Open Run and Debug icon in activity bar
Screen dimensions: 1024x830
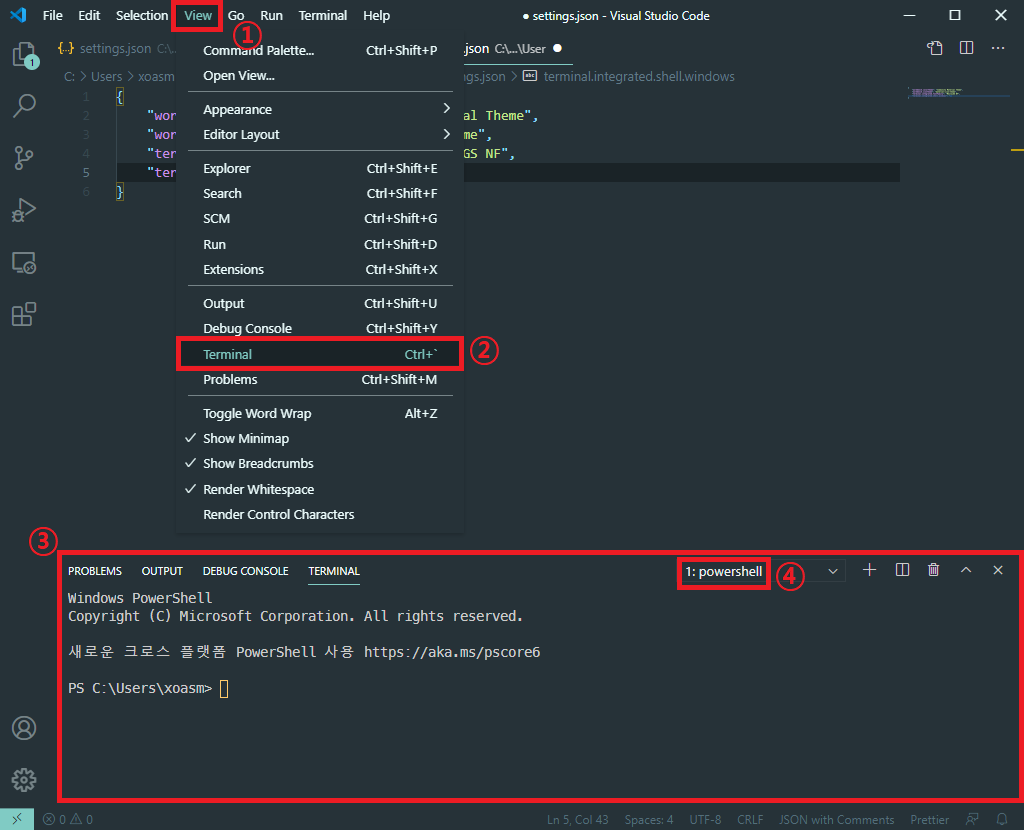pyautogui.click(x=24, y=210)
